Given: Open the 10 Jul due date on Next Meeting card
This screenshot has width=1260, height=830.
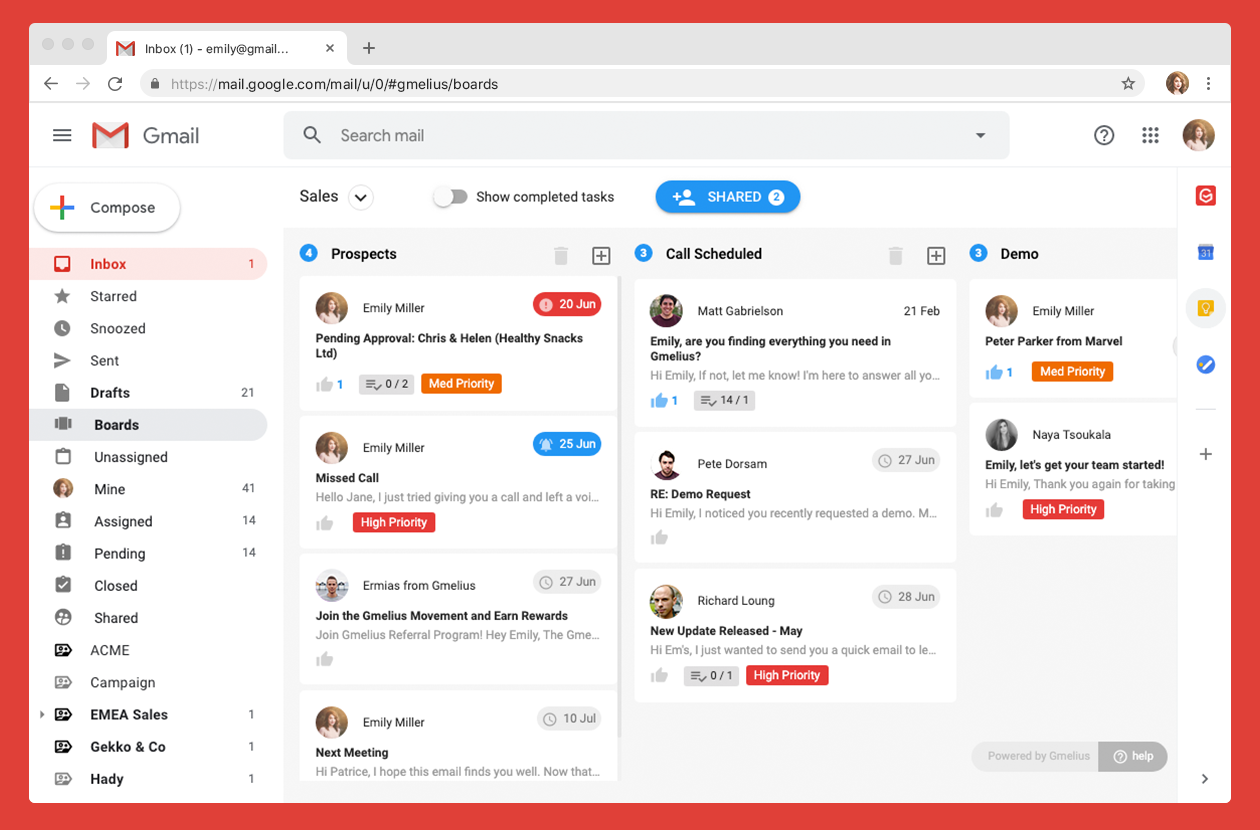Looking at the screenshot, I should tap(570, 718).
